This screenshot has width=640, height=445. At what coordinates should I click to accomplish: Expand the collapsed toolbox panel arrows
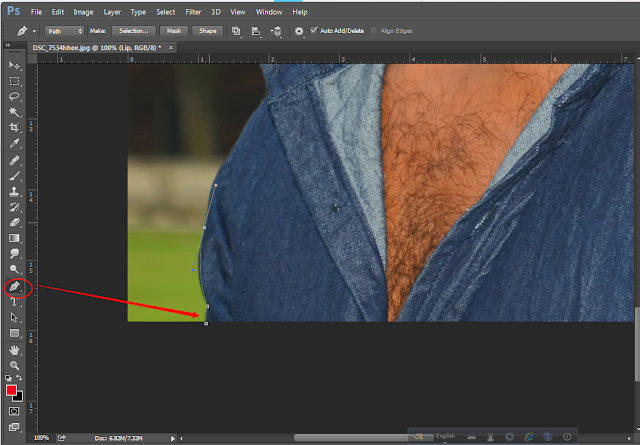tap(7, 45)
